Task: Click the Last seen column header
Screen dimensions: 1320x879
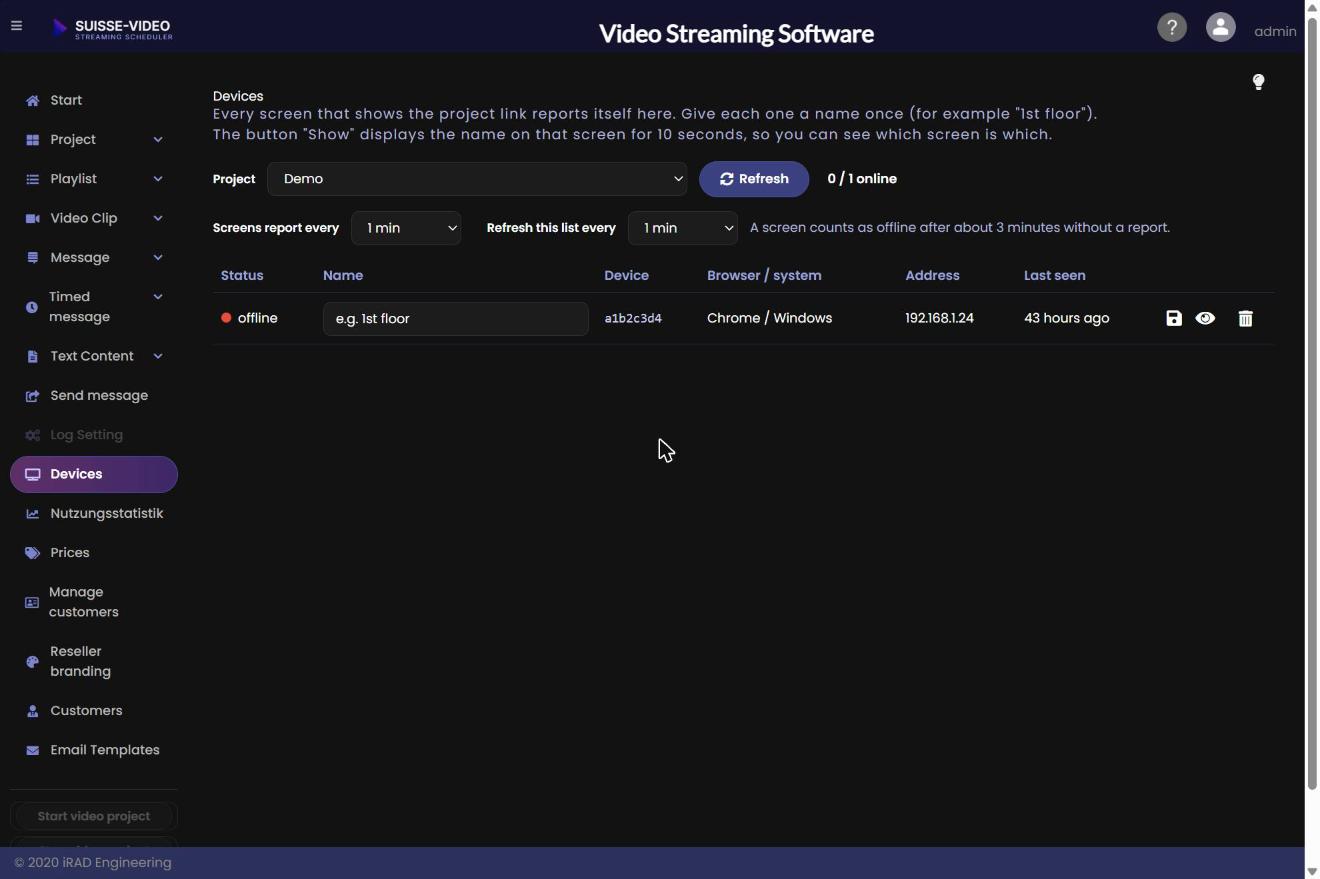Action: click(1054, 275)
